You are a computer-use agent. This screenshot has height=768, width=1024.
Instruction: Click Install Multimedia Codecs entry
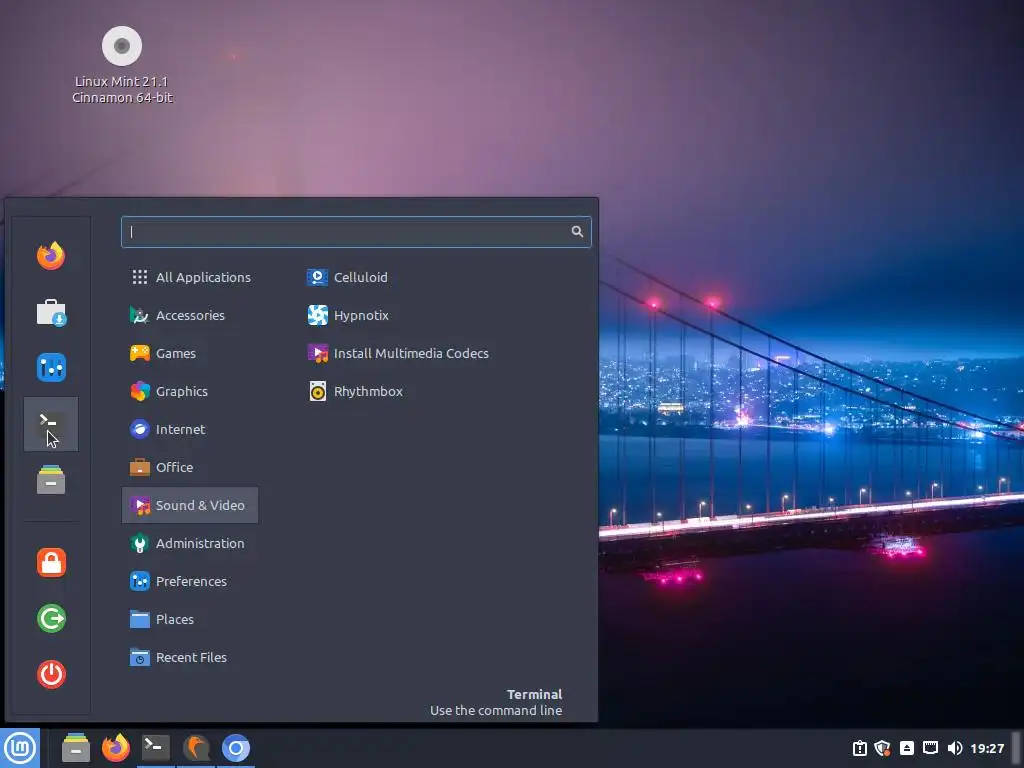point(398,353)
